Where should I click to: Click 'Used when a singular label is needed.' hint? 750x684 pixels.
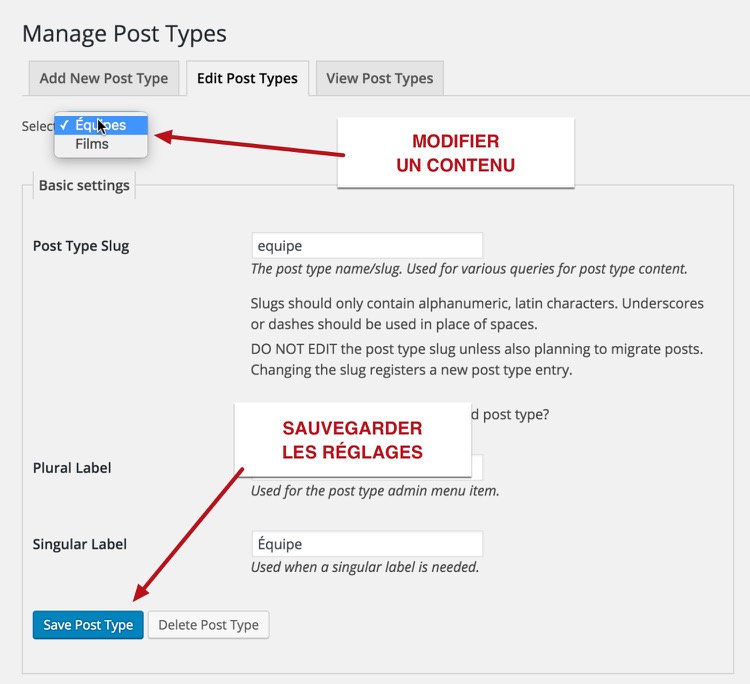(365, 567)
